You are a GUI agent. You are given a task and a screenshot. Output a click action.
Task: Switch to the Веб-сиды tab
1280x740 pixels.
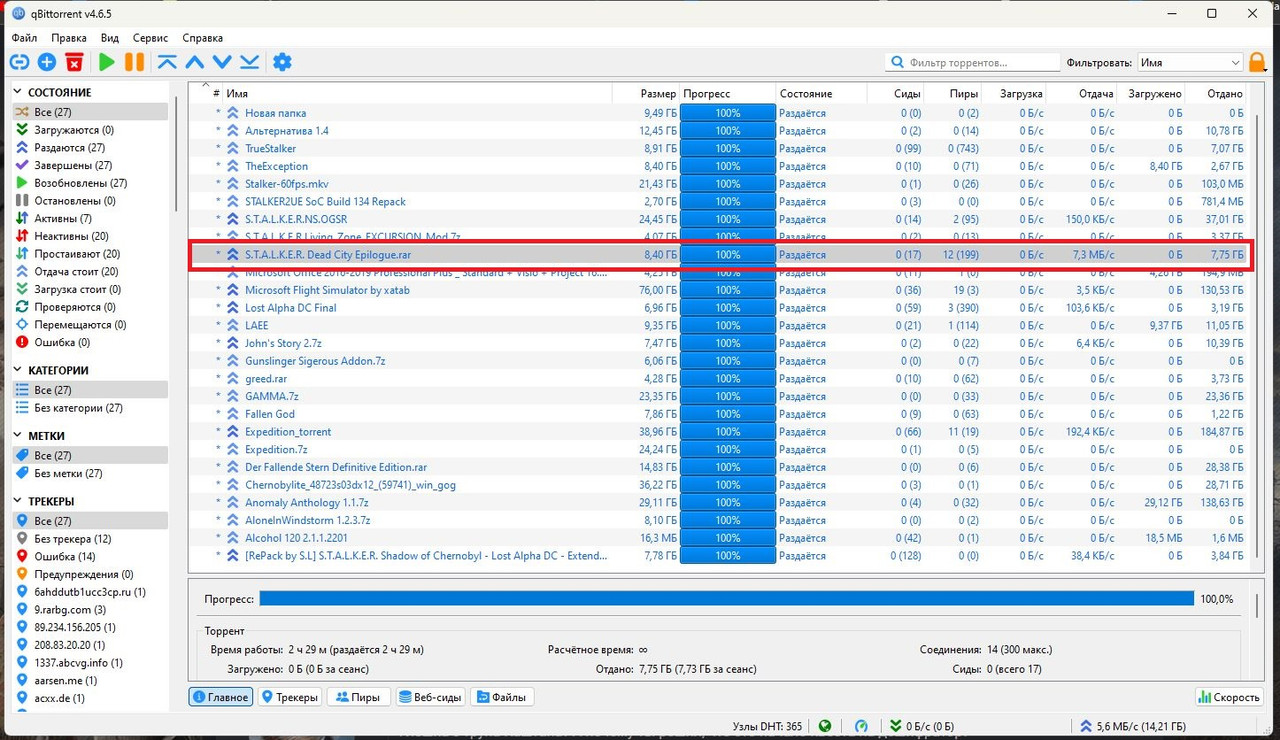[430, 697]
